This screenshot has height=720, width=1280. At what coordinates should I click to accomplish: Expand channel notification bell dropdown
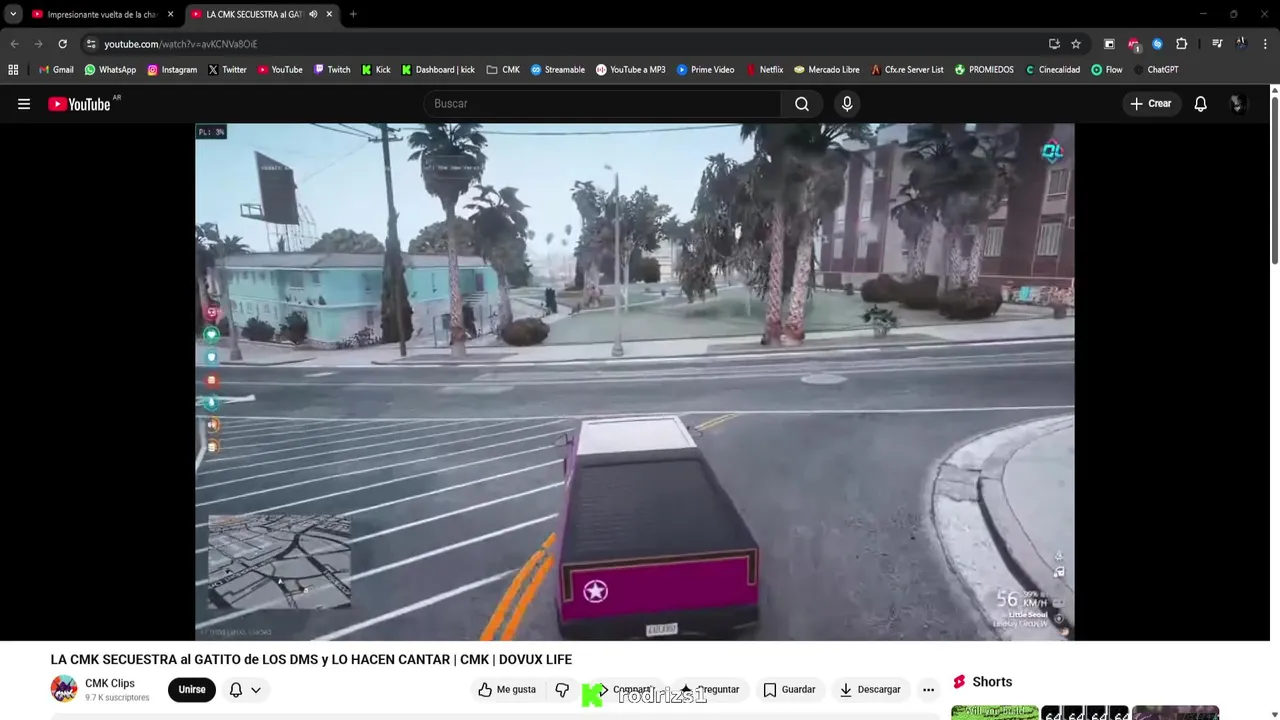click(244, 689)
